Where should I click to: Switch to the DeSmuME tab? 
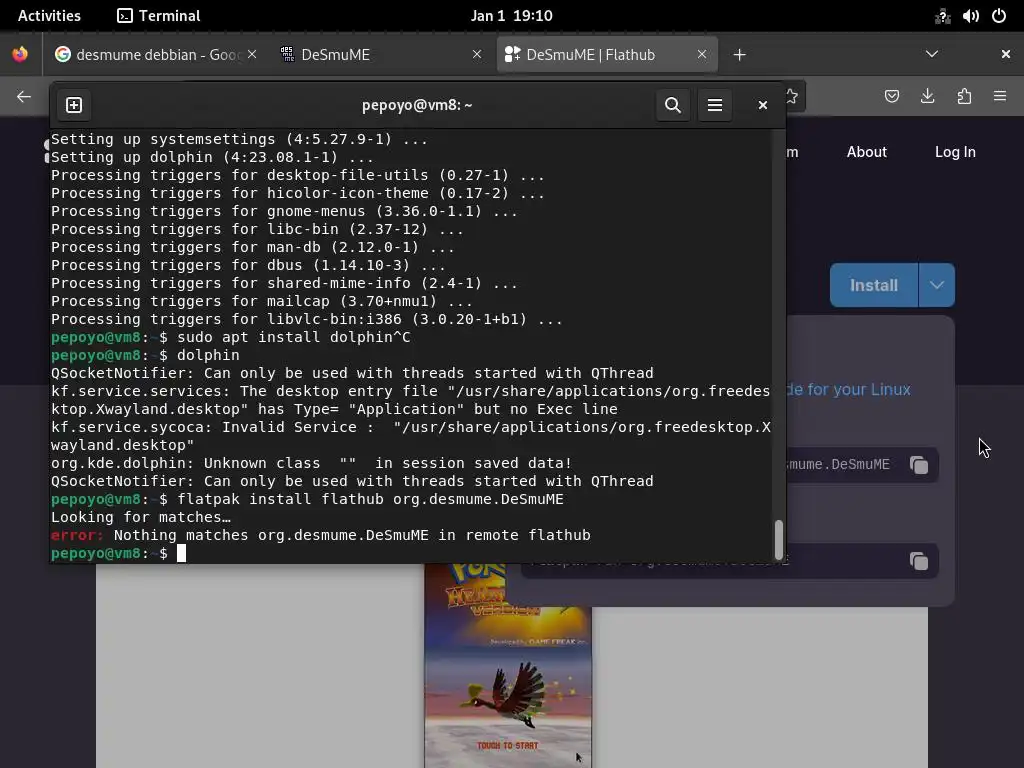[x=379, y=54]
